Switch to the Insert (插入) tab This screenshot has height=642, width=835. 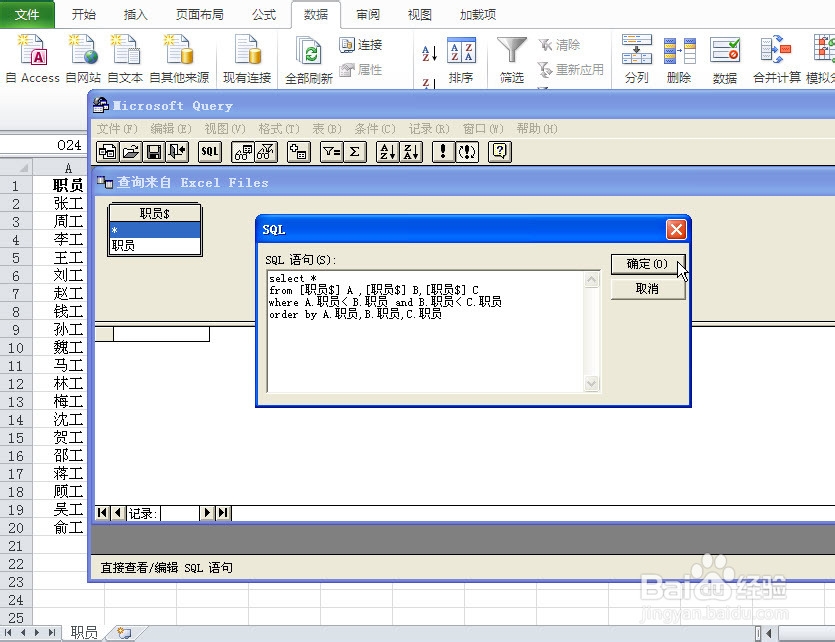tap(135, 14)
